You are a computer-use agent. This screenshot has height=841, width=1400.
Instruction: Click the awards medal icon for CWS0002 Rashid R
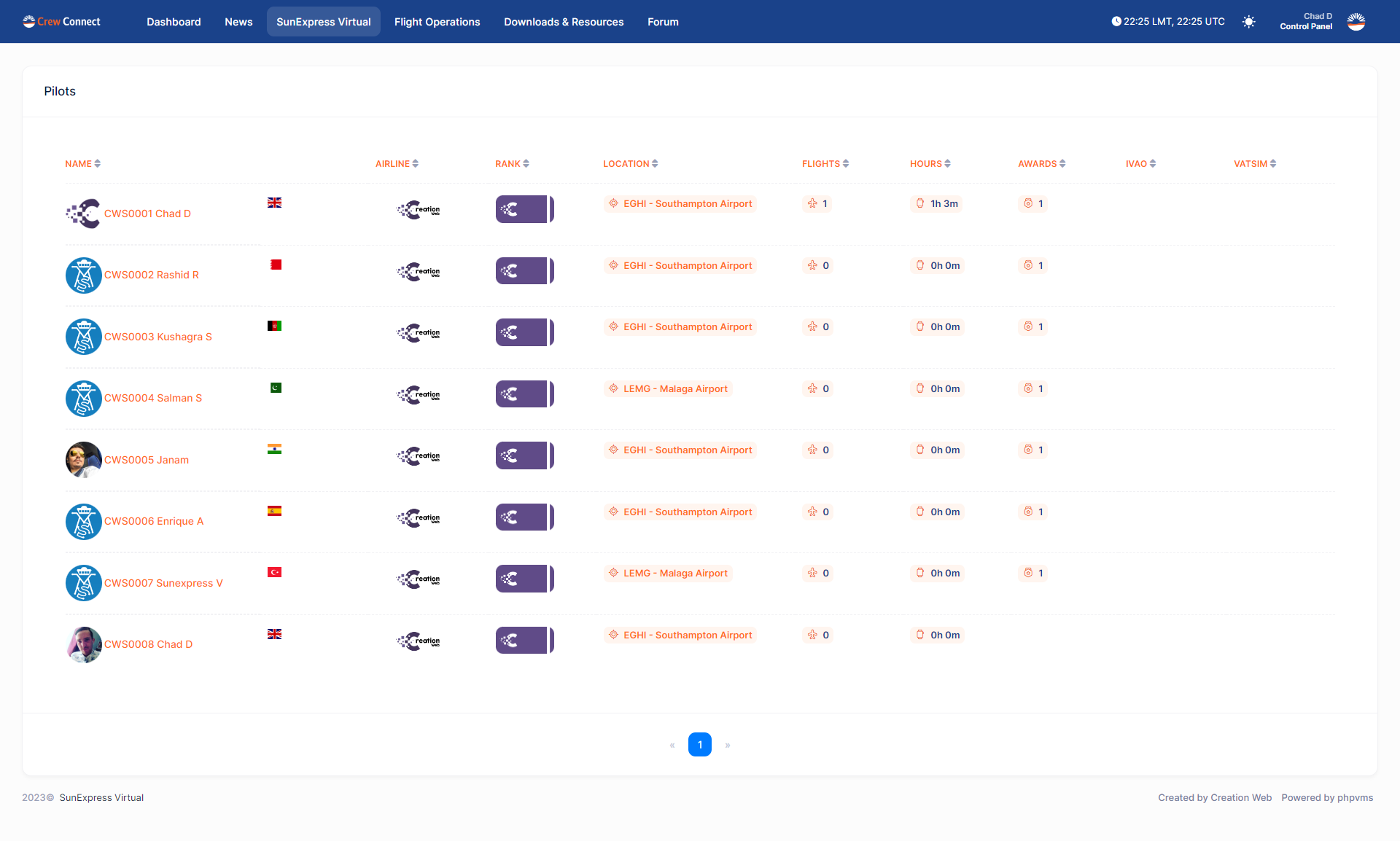pyautogui.click(x=1027, y=265)
